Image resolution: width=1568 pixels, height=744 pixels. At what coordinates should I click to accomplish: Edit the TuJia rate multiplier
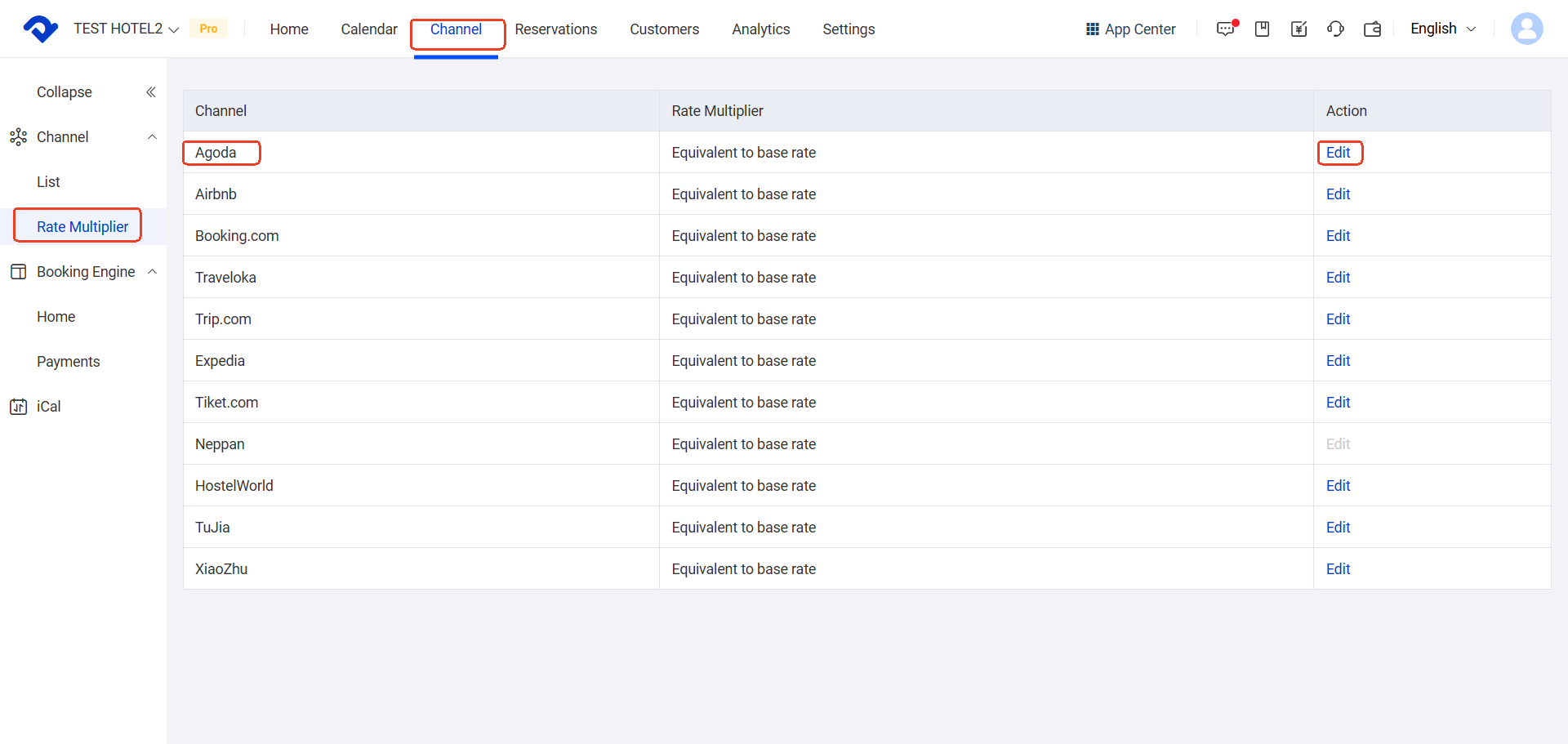[x=1339, y=528]
